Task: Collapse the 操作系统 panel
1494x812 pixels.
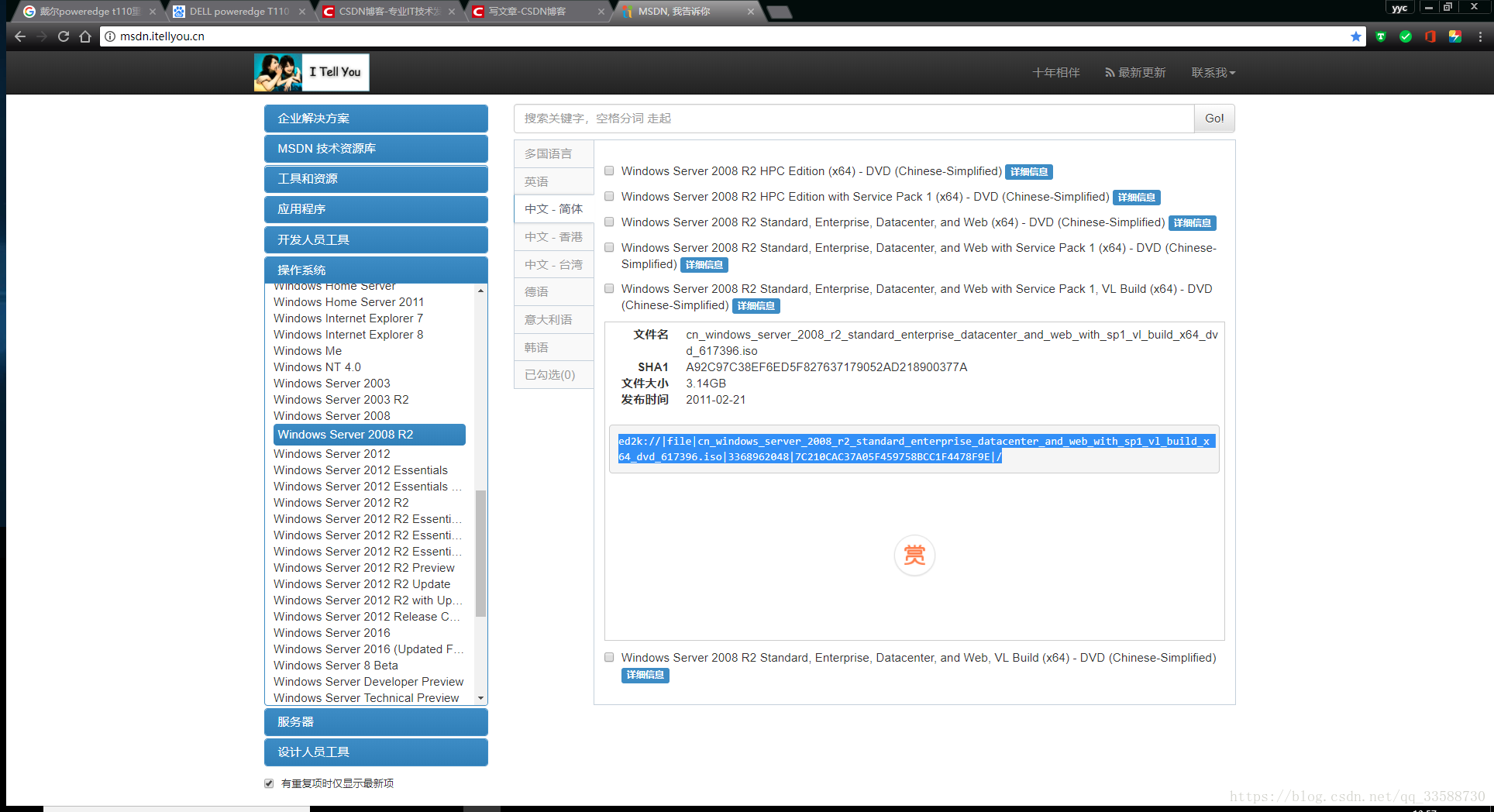Action: pos(376,270)
